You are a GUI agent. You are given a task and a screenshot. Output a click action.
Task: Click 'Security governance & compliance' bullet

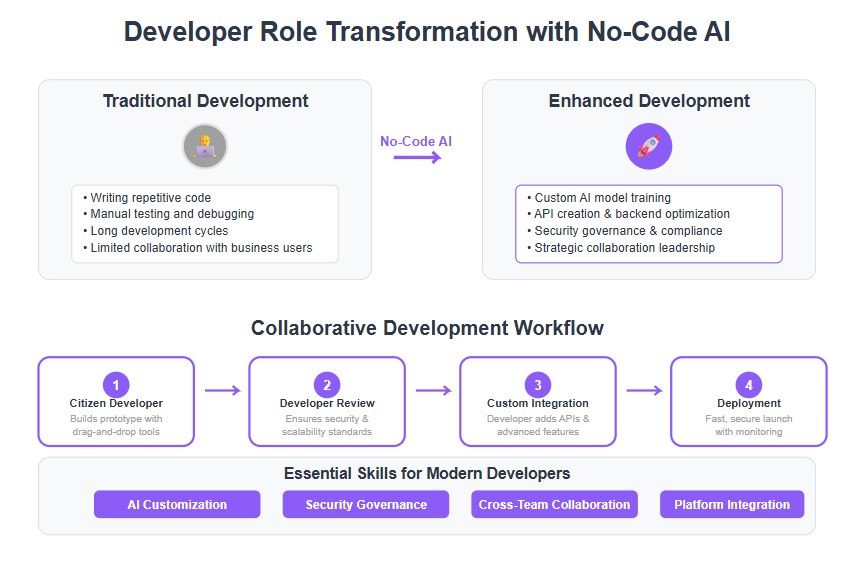coord(624,231)
